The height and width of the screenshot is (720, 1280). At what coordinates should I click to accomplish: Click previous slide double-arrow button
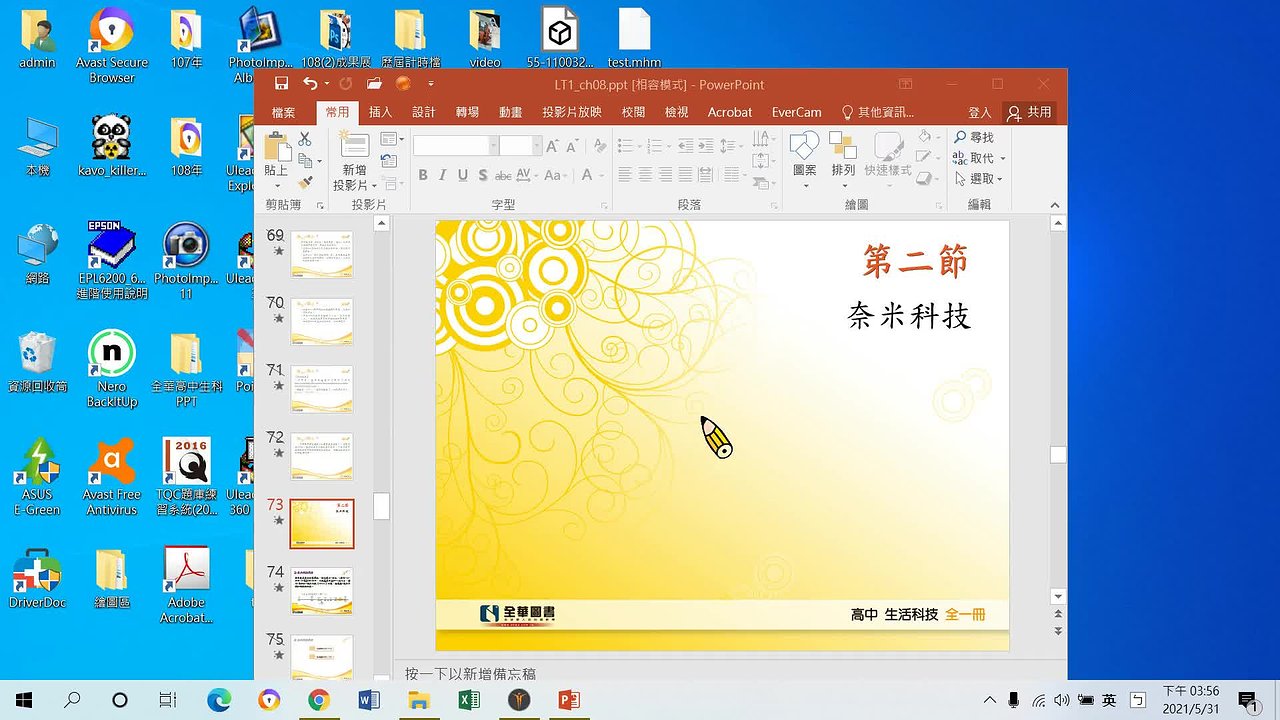tap(1058, 615)
